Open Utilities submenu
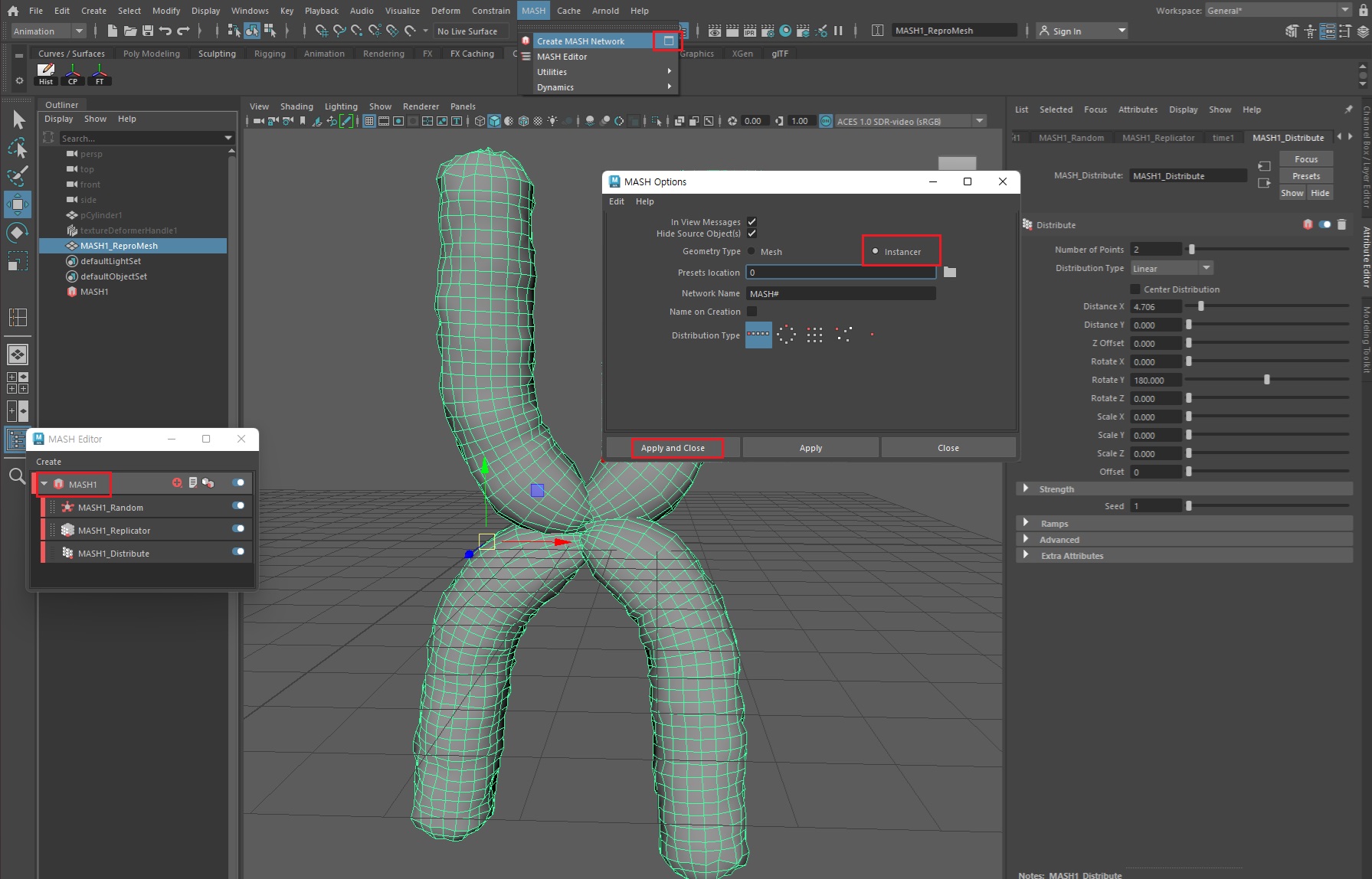This screenshot has width=1372, height=879. pyautogui.click(x=598, y=71)
